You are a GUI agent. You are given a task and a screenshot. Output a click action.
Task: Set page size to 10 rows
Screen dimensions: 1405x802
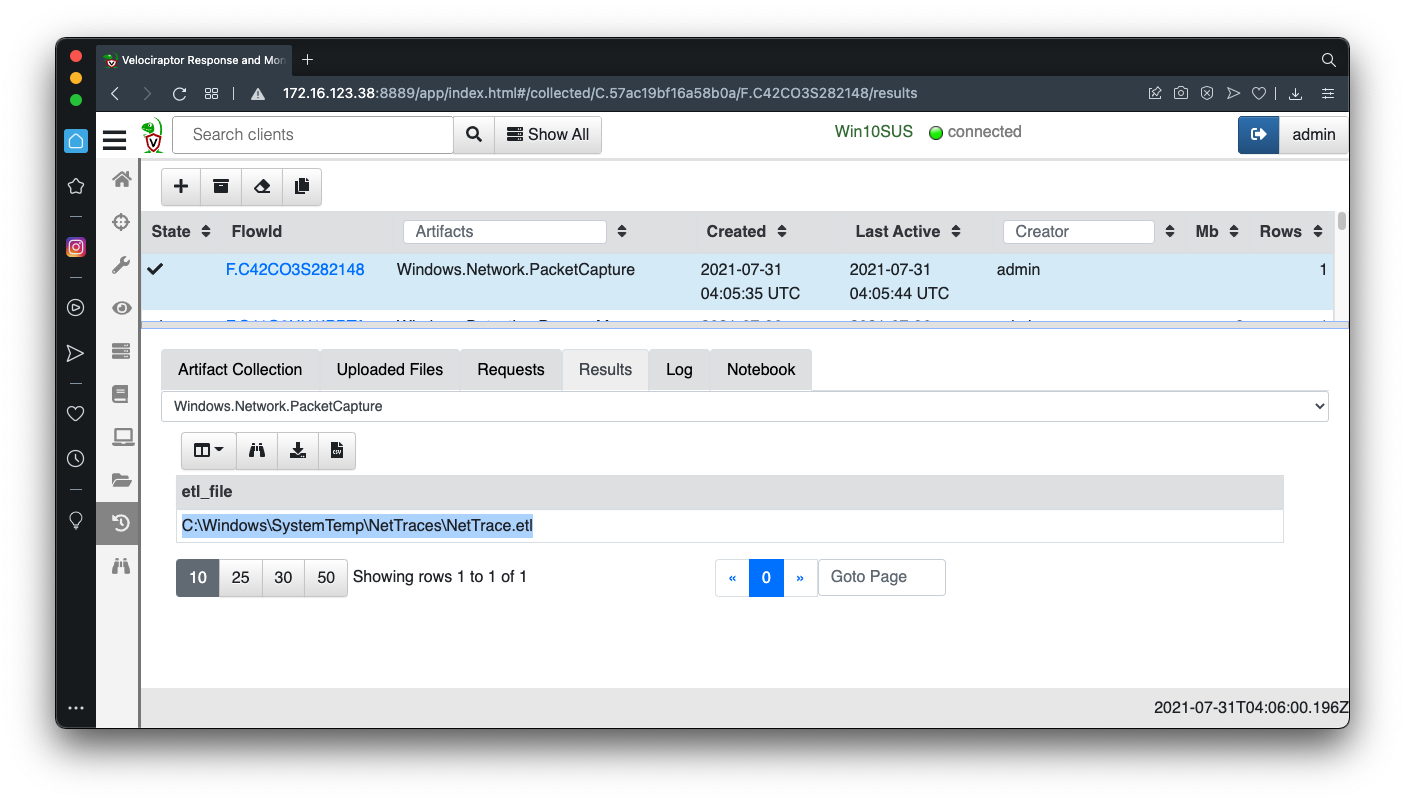click(x=198, y=577)
